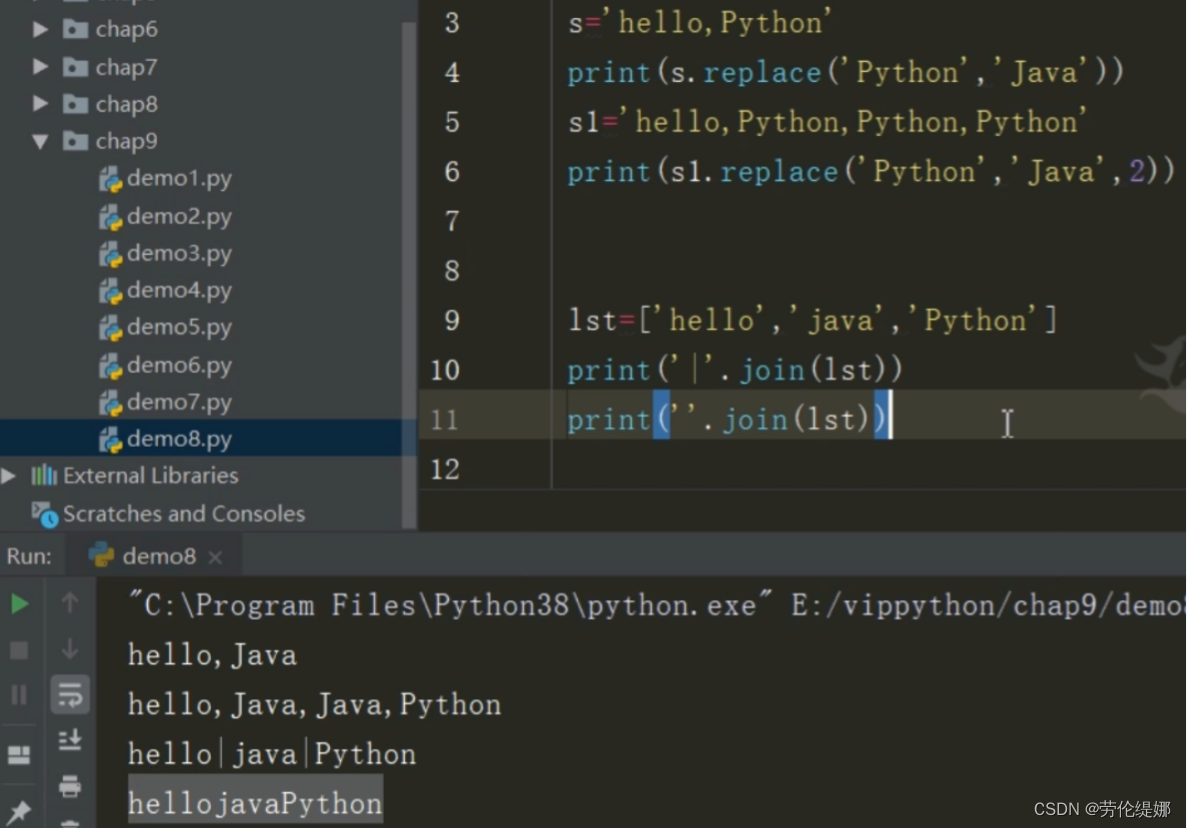Image resolution: width=1187 pixels, height=828 pixels.
Task: Select Scratches and Consoles
Action: pos(184,514)
